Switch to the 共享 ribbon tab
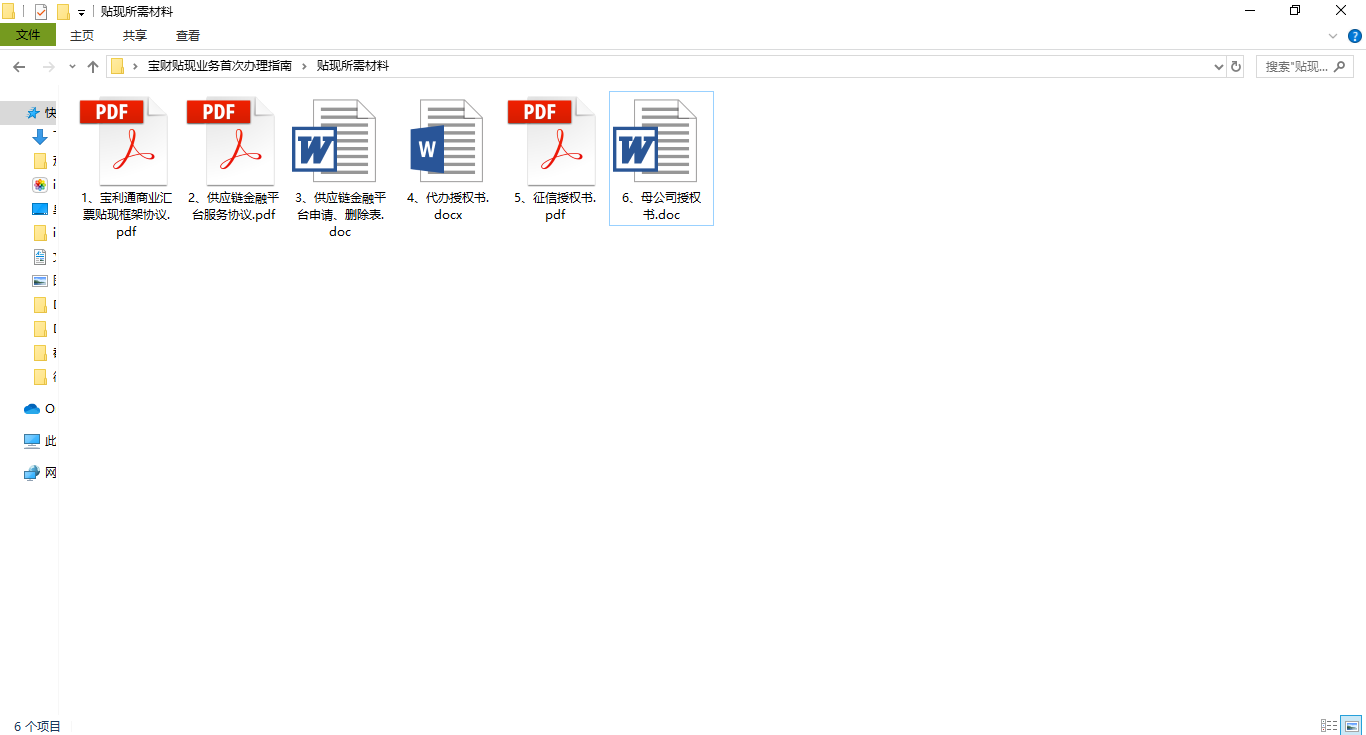 tap(135, 35)
